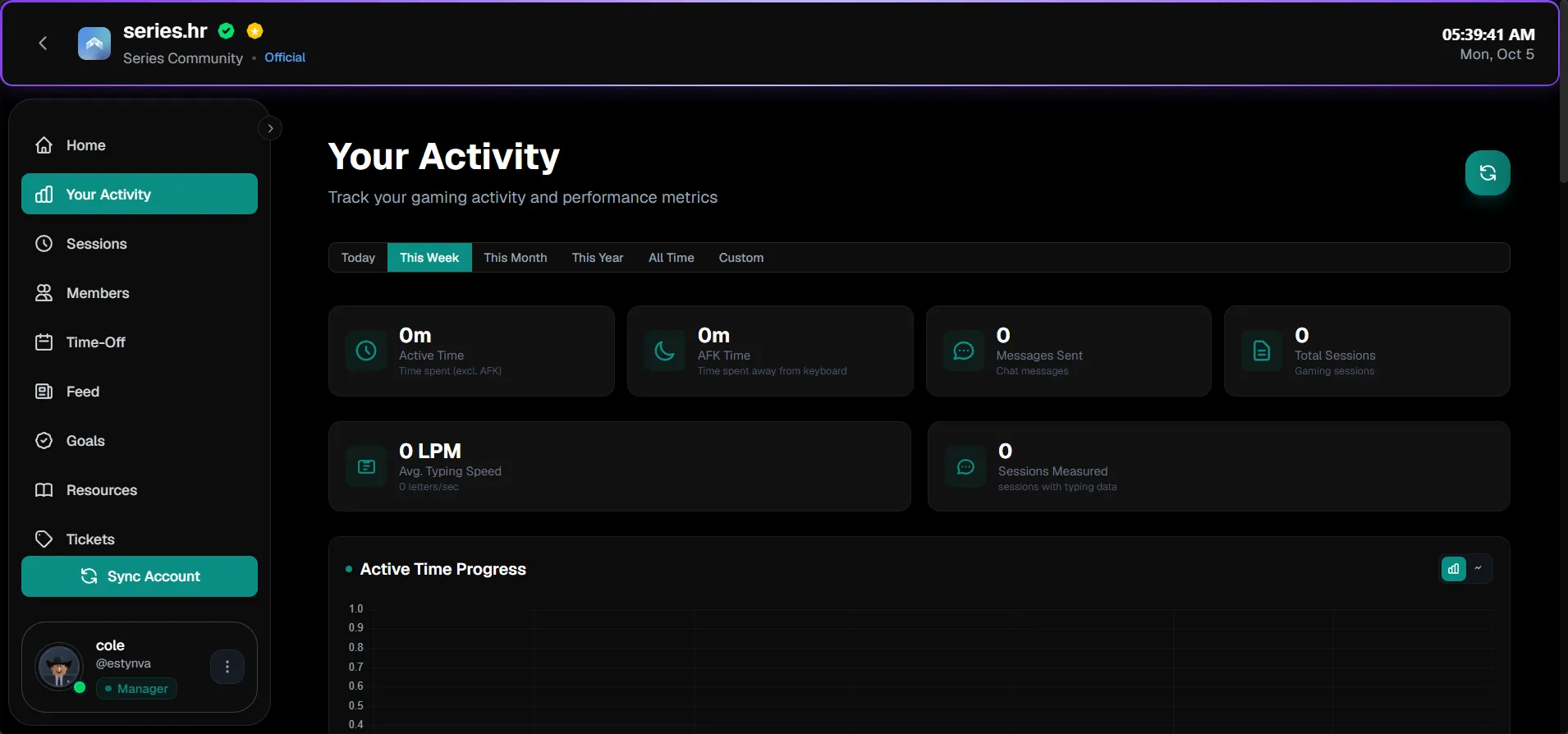Open the Official link
Screen dimensions: 1568x734
click(285, 57)
